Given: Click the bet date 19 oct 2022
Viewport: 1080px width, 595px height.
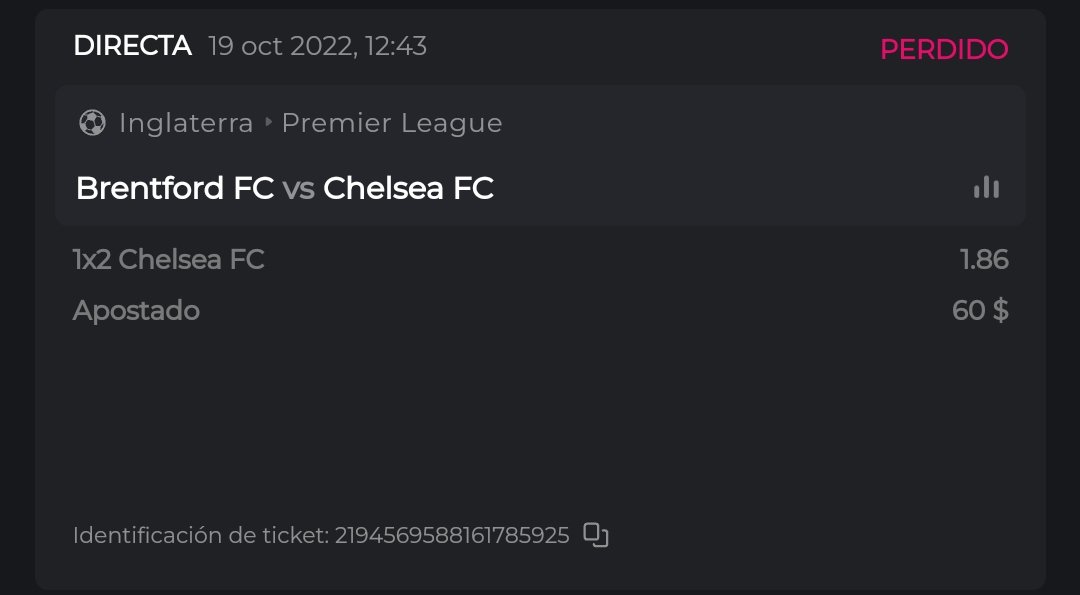Looking at the screenshot, I should (278, 46).
